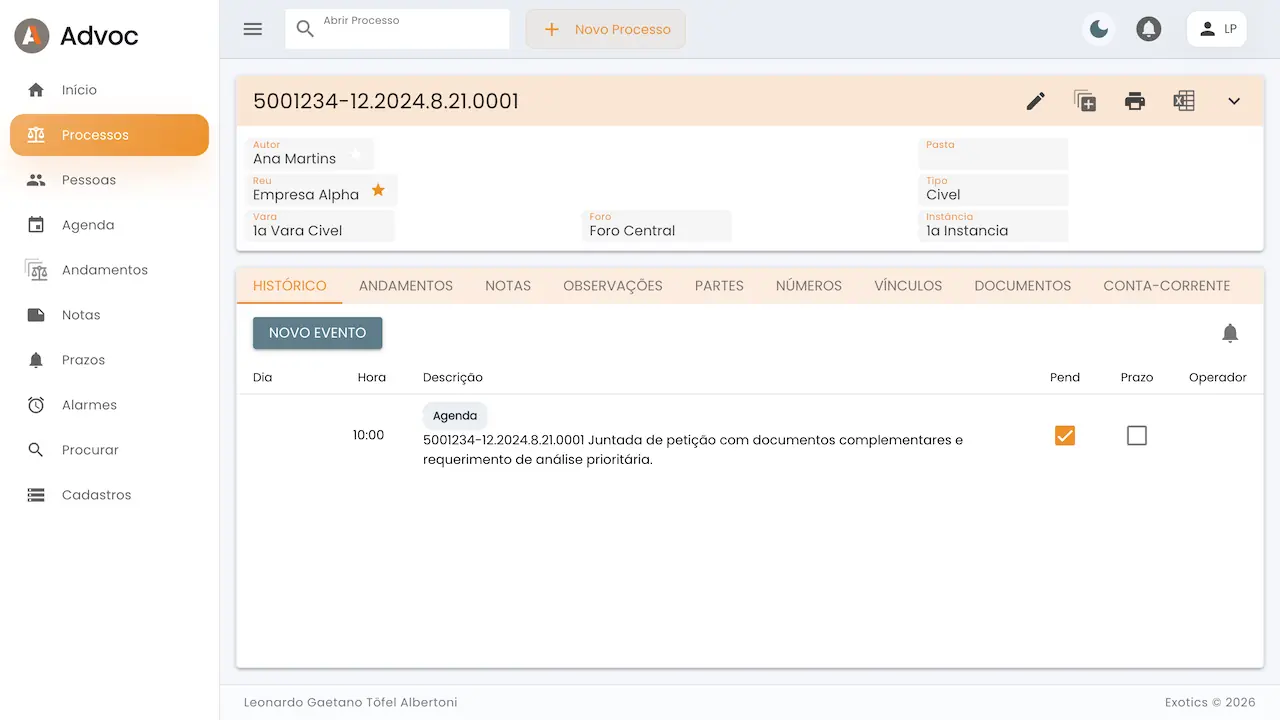Open the DOCUMENTOS tab
This screenshot has width=1280, height=720.
click(1023, 286)
